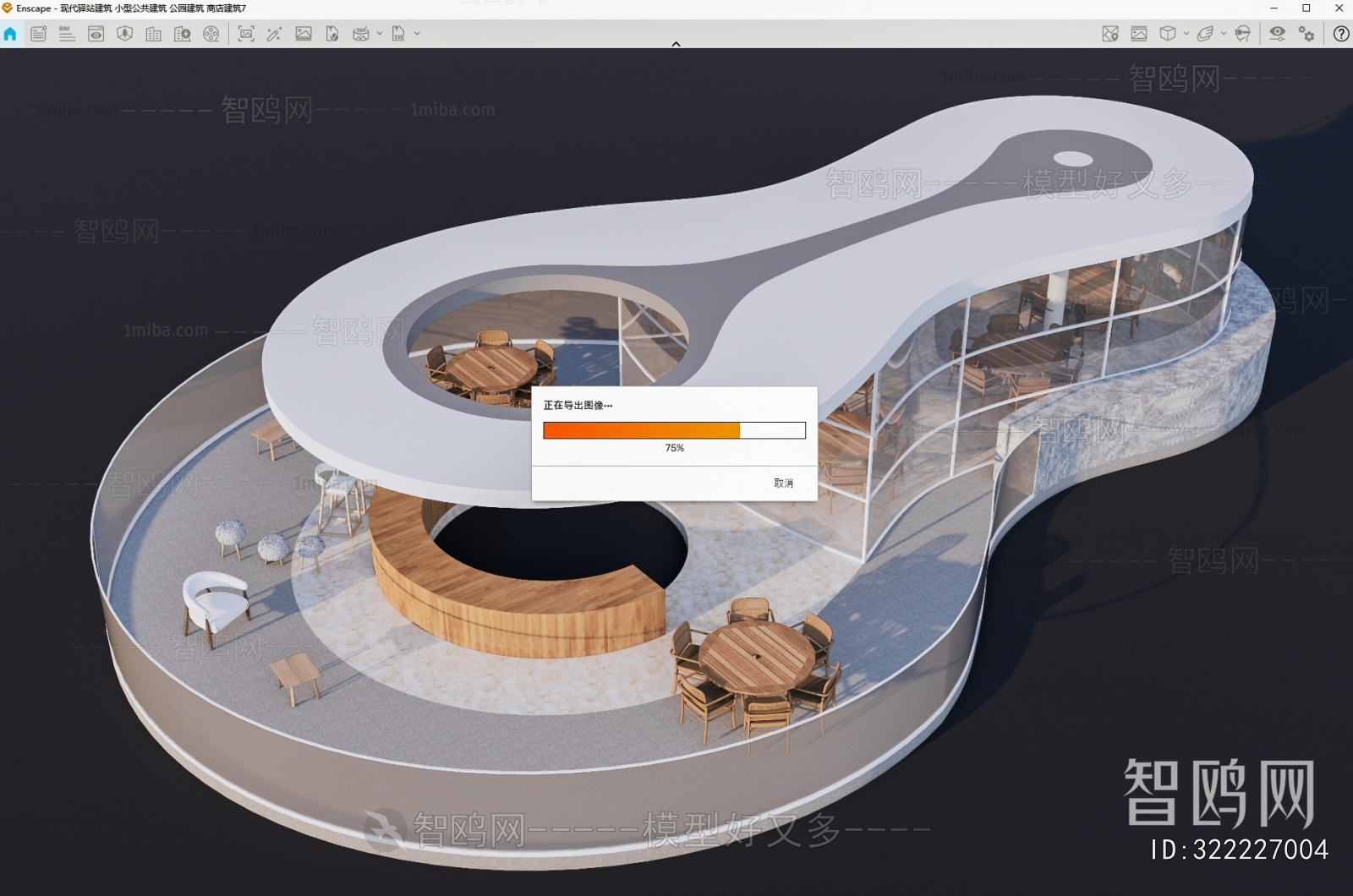This screenshot has height=896, width=1353.
Task: Open the wing navigation mode dropdown arrow
Action: 1224,34
